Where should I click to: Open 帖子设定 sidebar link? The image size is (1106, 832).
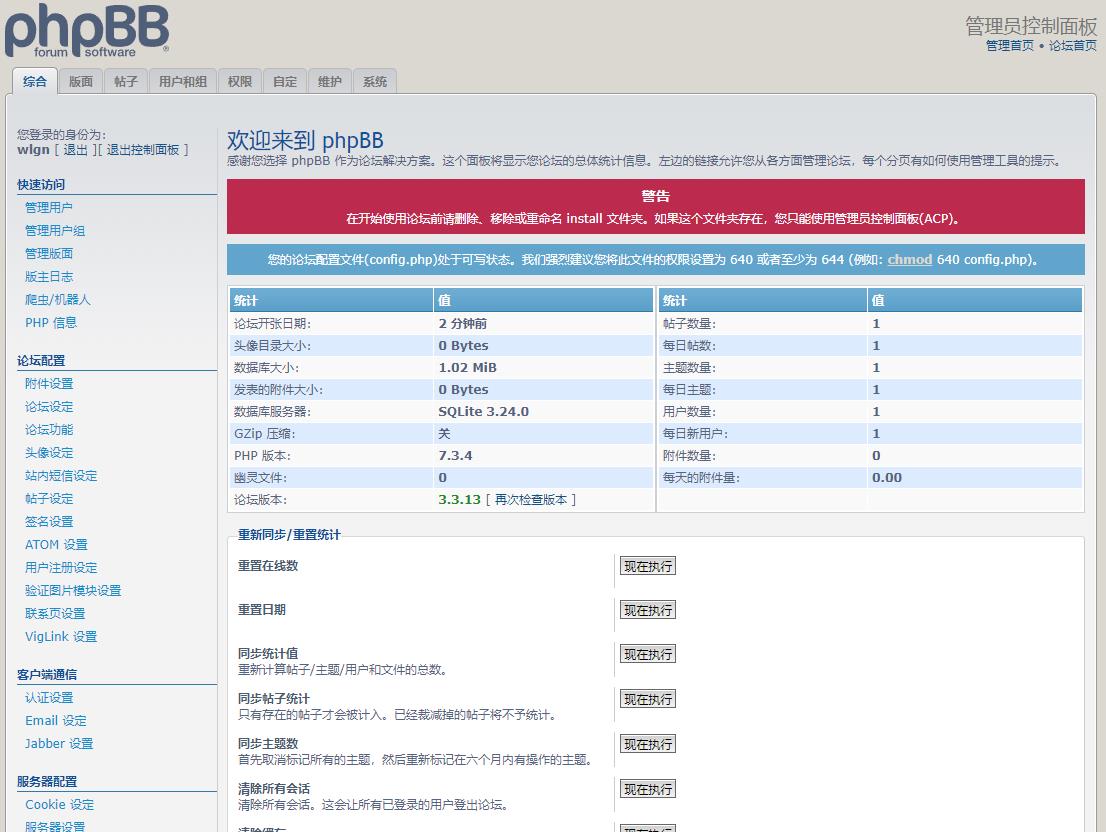click(49, 498)
